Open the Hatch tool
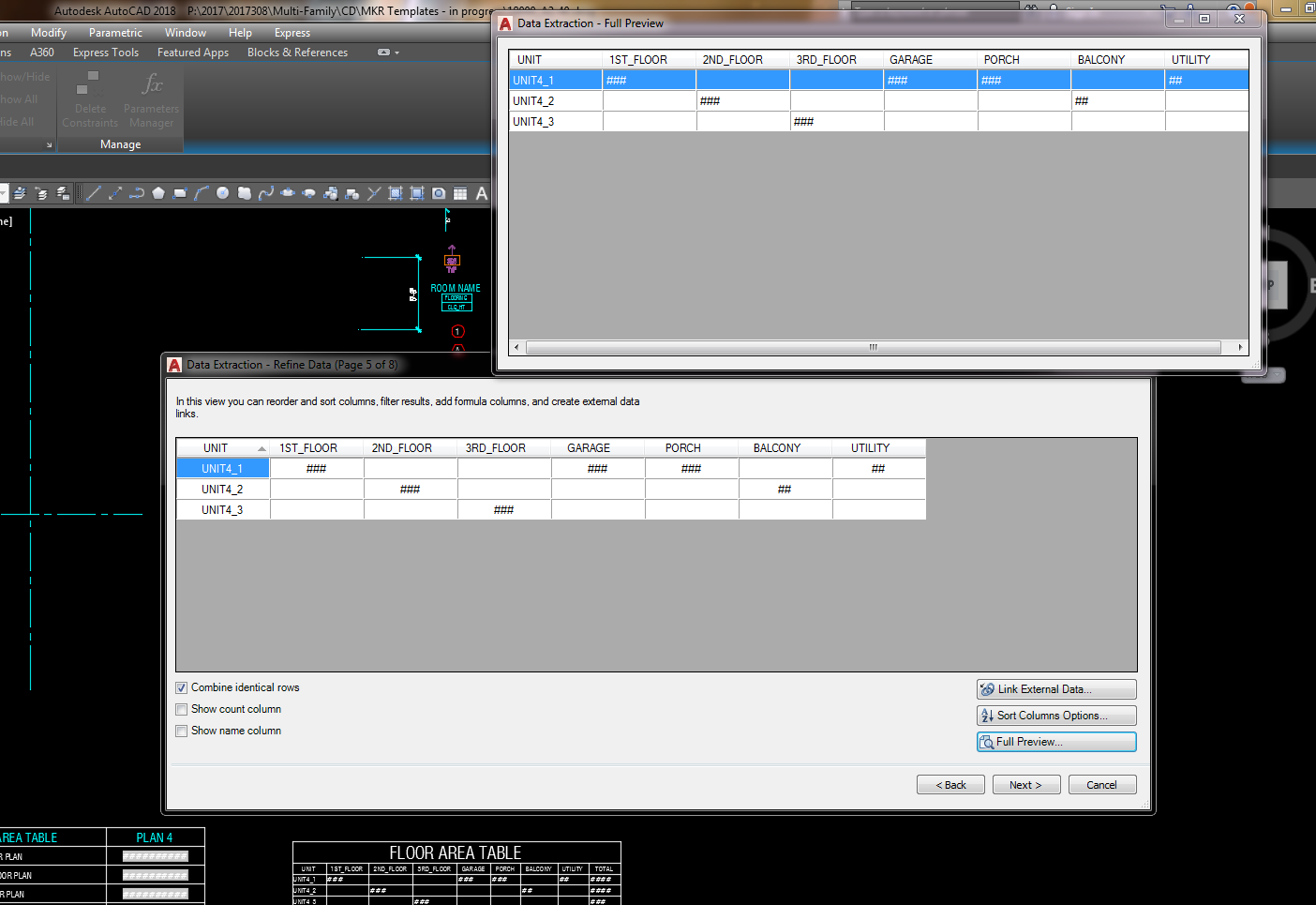This screenshot has height=905, width=1316. coord(397,193)
